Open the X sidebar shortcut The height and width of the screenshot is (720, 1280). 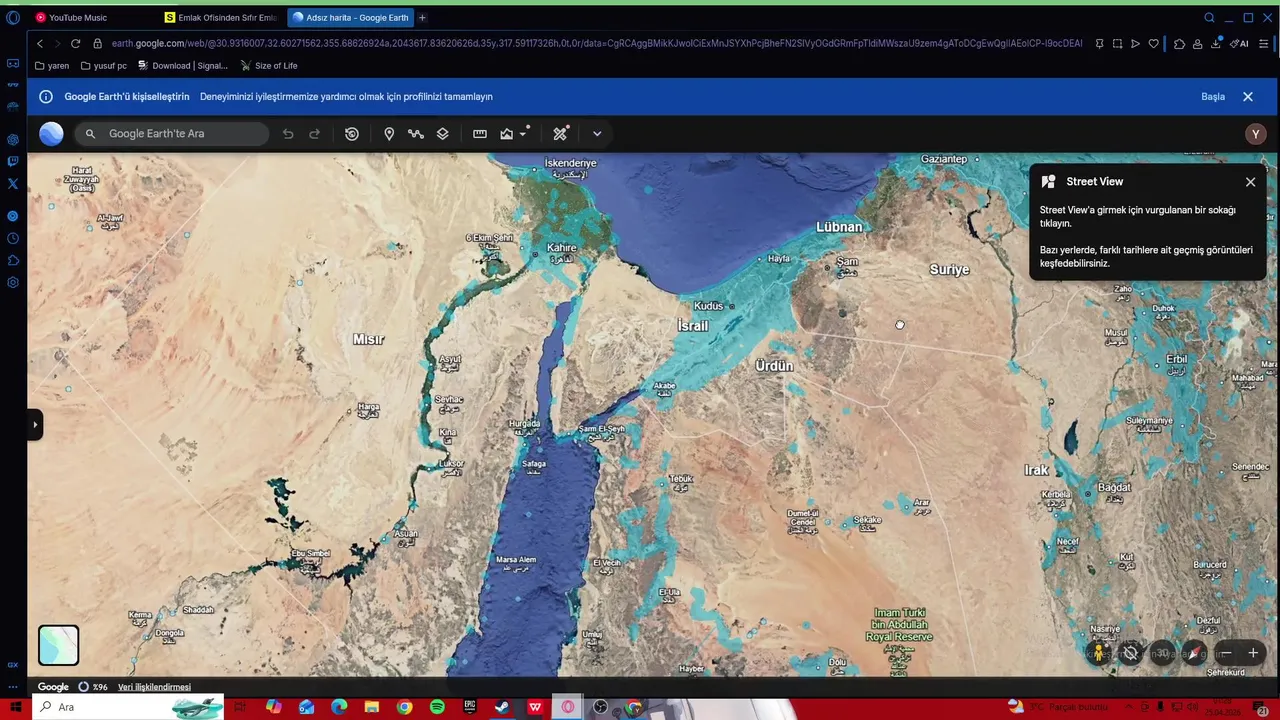tap(13, 184)
